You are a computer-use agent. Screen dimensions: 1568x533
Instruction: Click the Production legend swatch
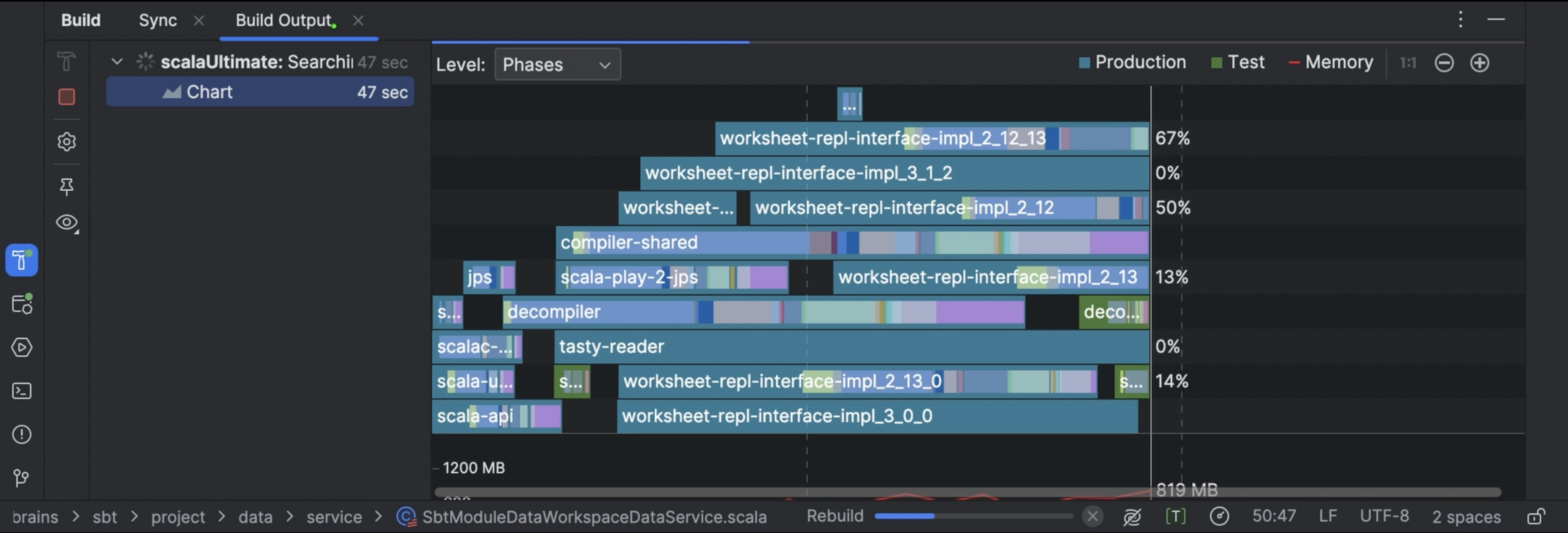[1084, 63]
